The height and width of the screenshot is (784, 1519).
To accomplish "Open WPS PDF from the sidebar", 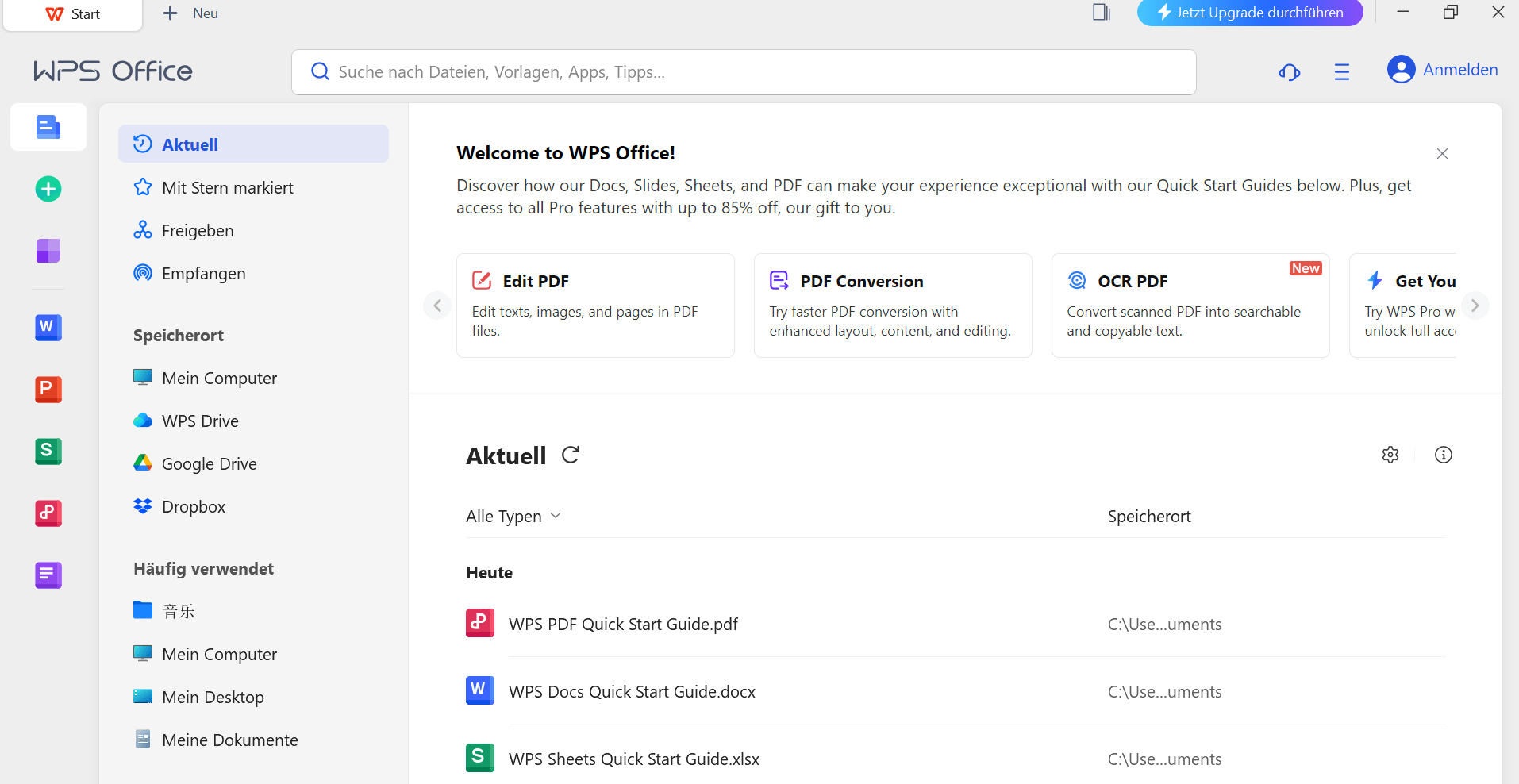I will click(48, 513).
